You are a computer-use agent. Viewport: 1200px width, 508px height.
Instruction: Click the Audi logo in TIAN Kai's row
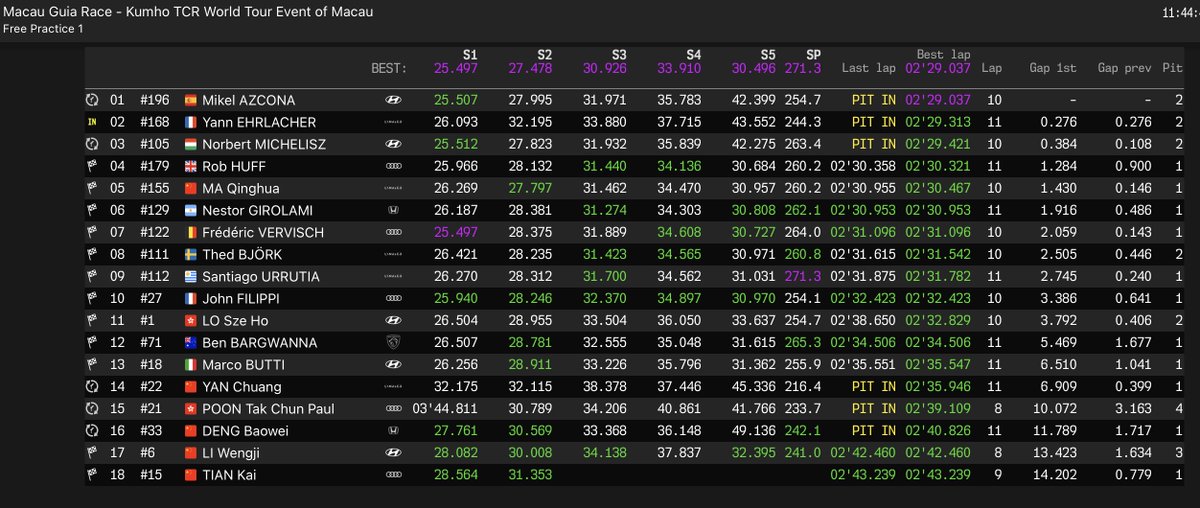[393, 475]
